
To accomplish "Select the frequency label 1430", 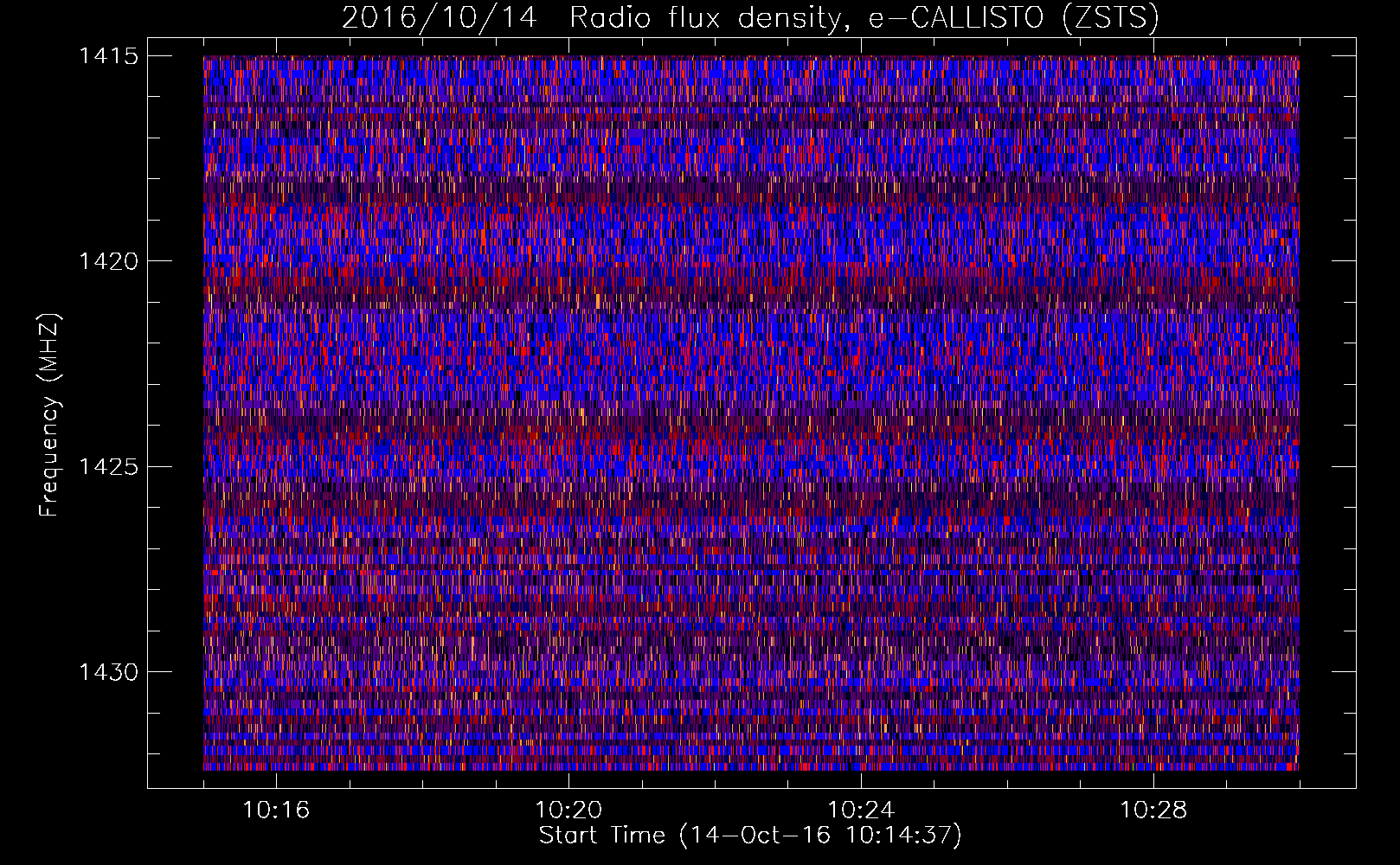I will [x=108, y=672].
